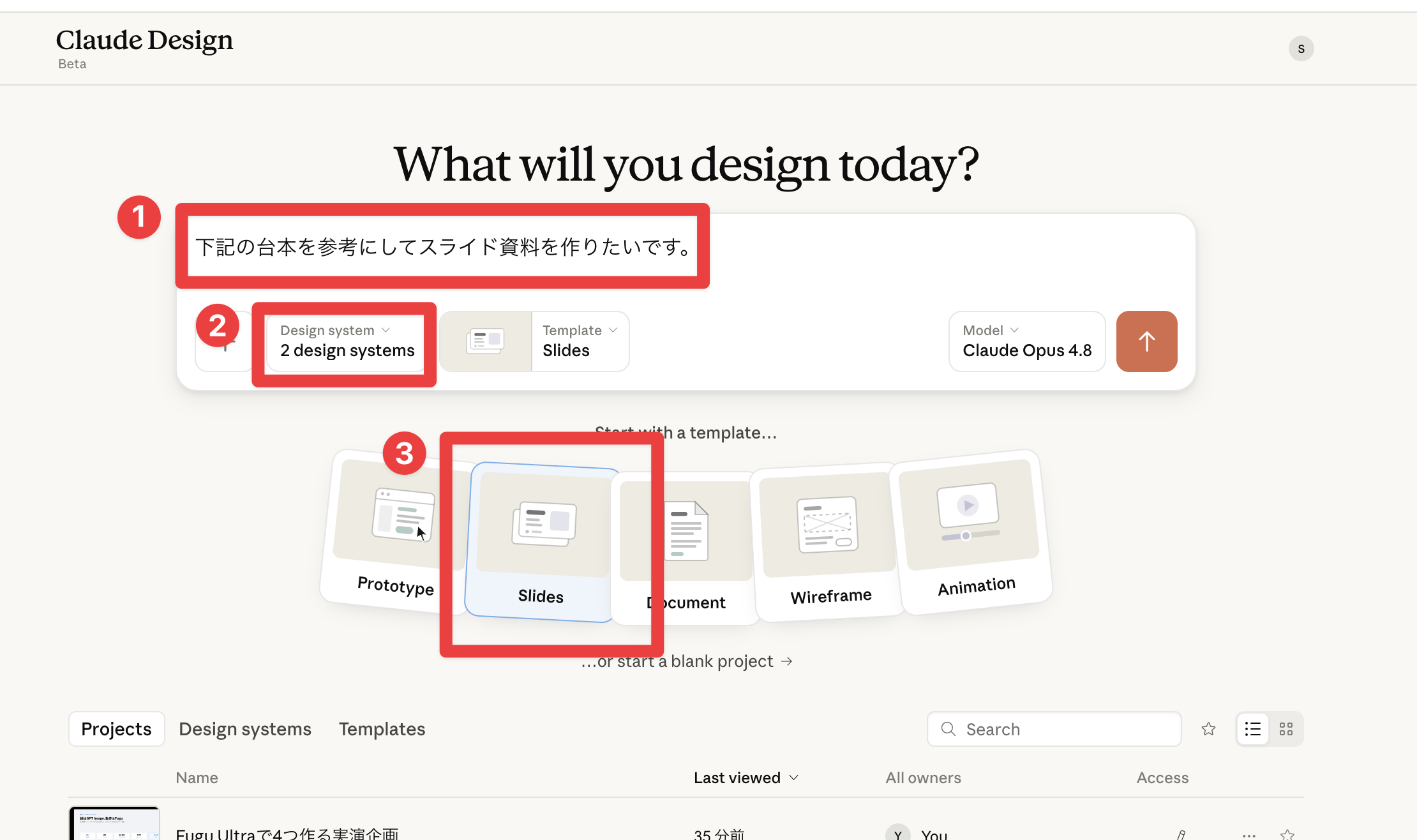Choose the Slides template card

point(541,541)
